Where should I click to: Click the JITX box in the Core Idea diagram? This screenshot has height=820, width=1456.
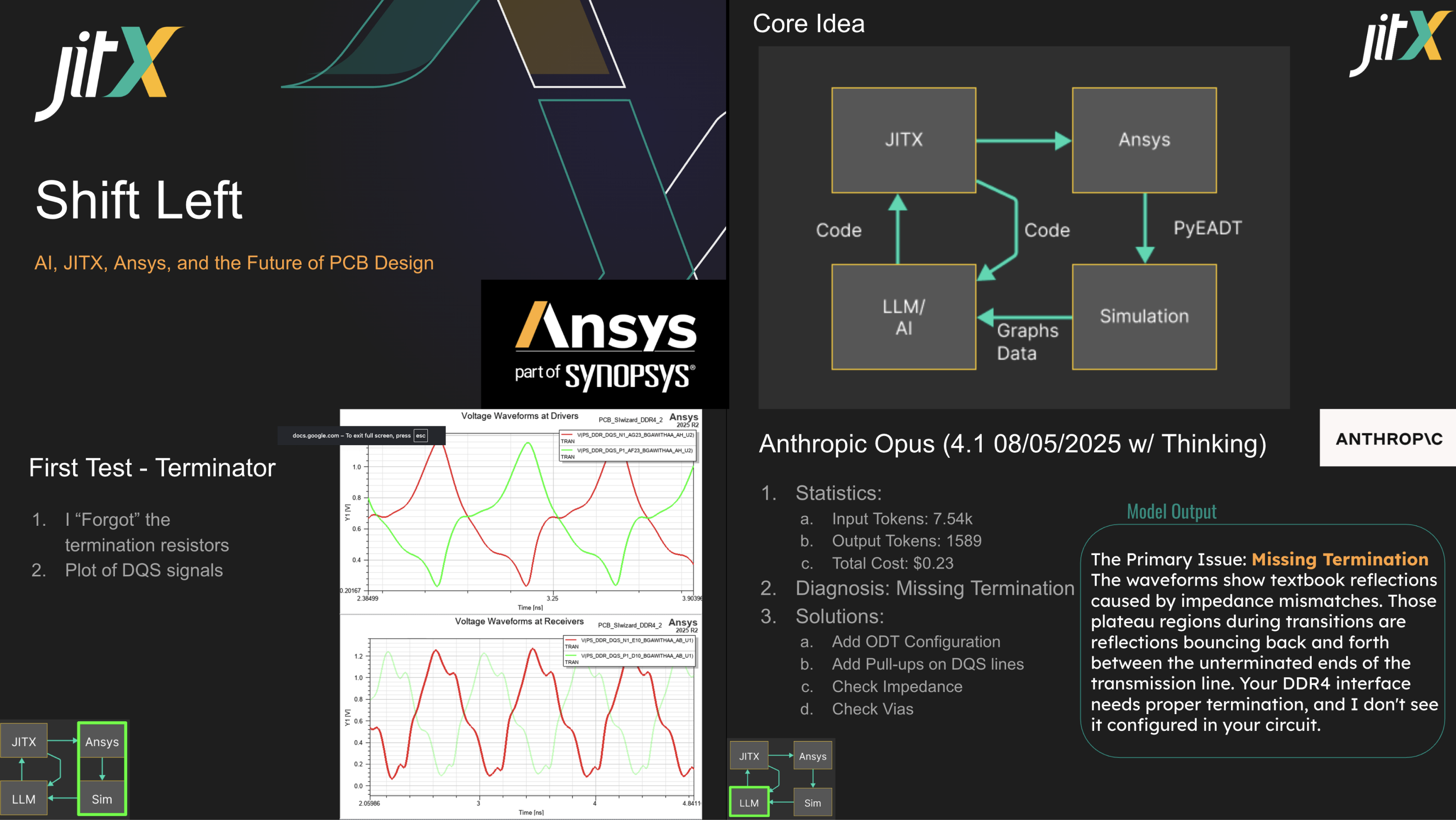click(903, 140)
